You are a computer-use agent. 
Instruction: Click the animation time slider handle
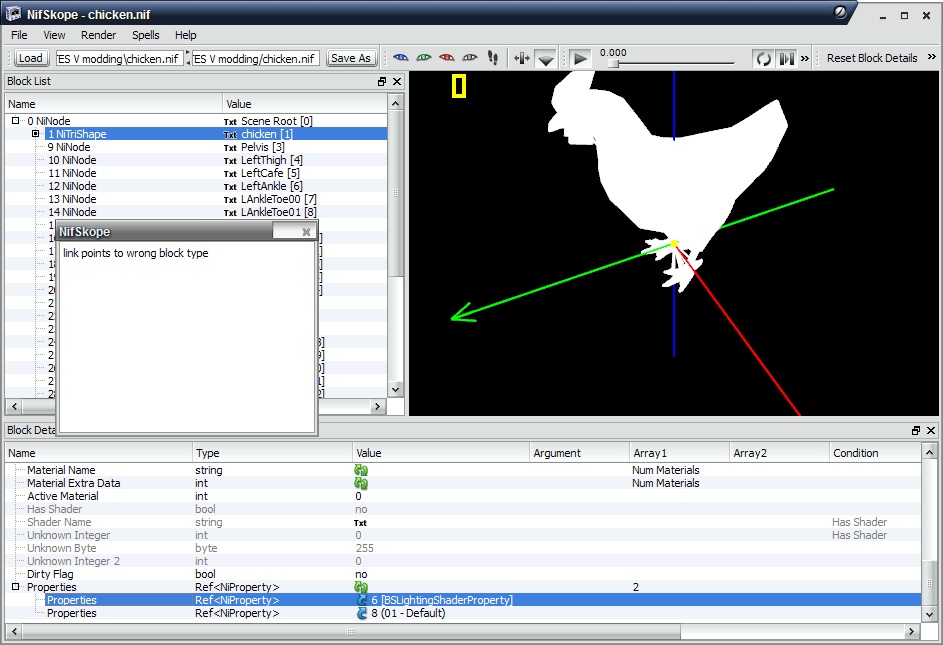click(613, 64)
